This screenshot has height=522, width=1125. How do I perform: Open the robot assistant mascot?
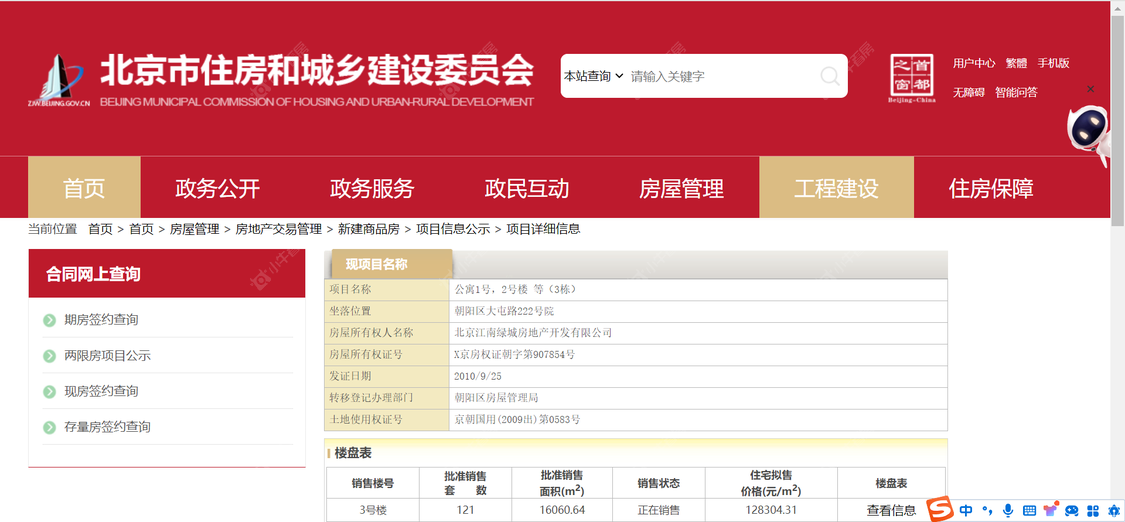[1089, 136]
